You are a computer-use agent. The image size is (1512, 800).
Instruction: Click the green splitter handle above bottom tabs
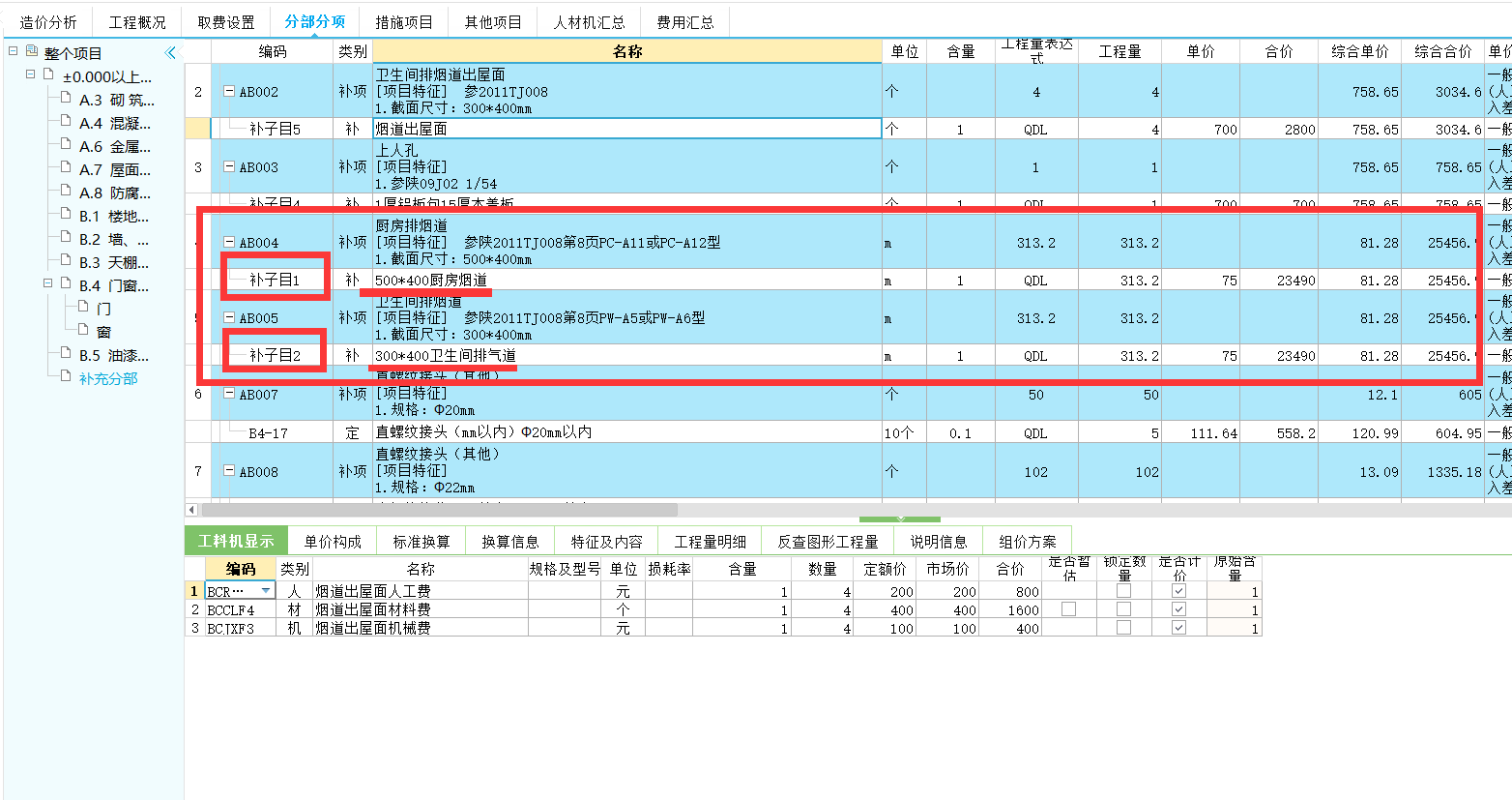(x=900, y=519)
